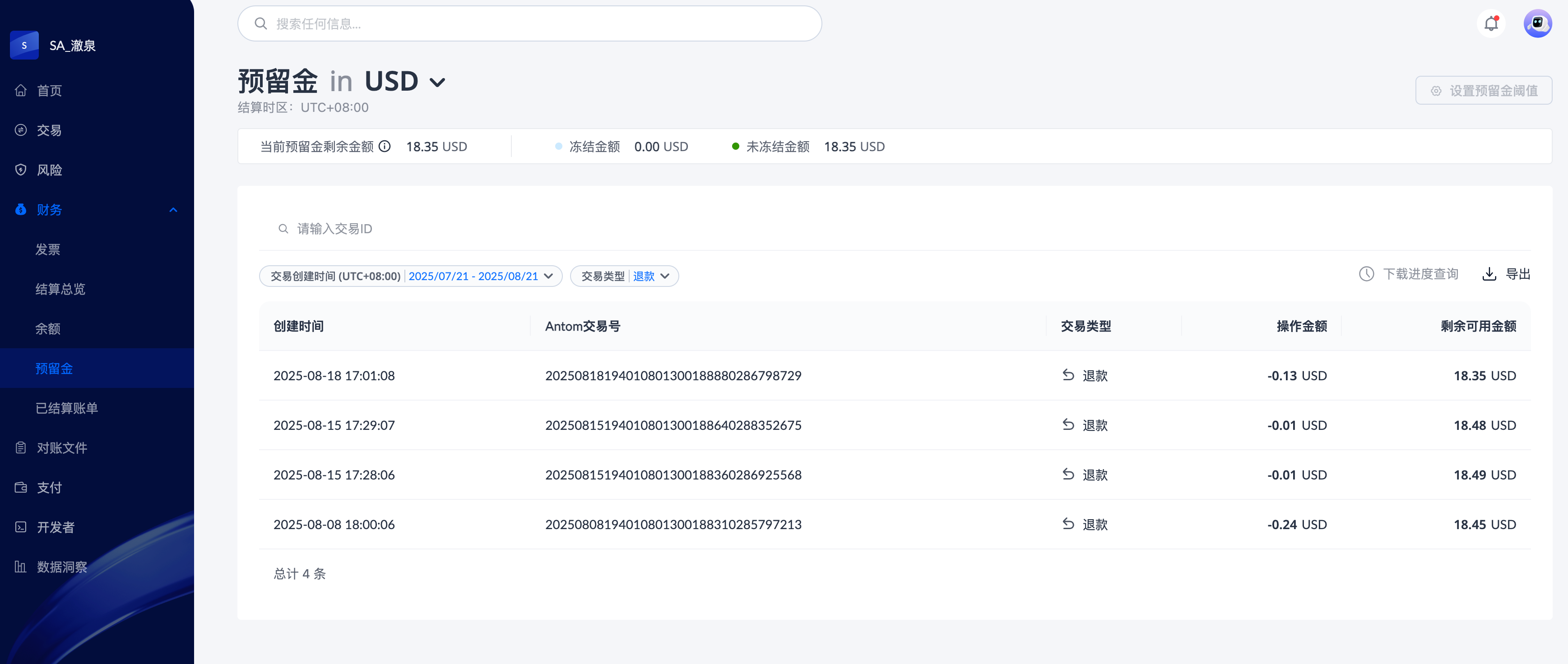Click Antom transaction number ending 798729
1568x664 pixels.
pyautogui.click(x=673, y=376)
